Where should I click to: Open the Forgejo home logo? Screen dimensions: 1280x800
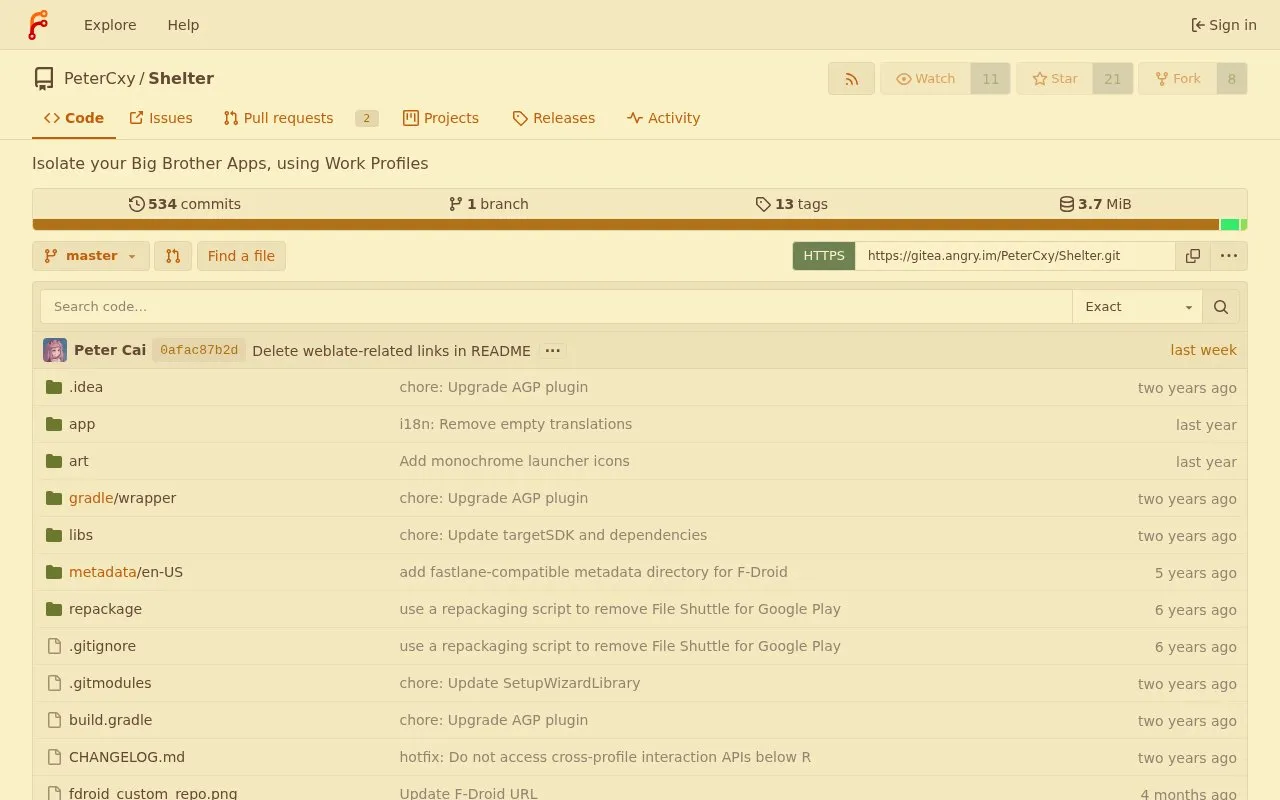point(38,25)
